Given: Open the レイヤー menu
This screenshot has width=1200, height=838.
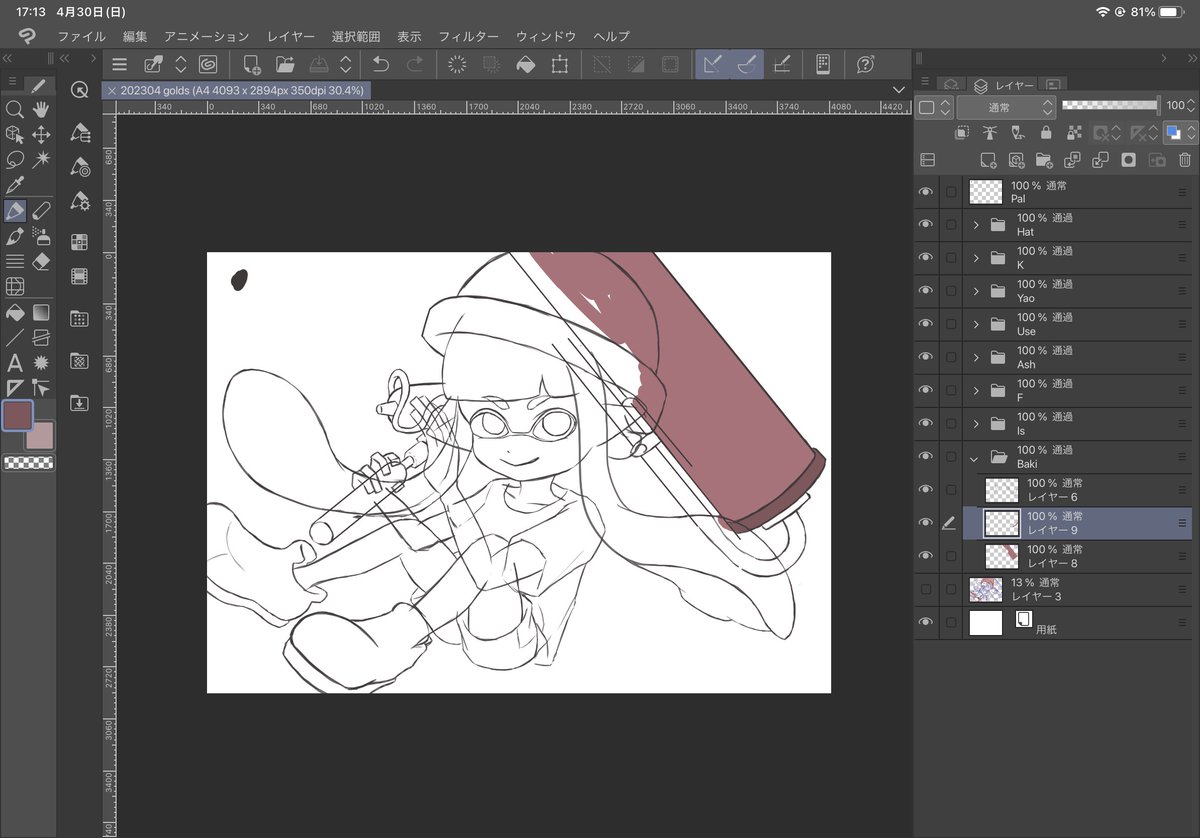Looking at the screenshot, I should pyautogui.click(x=291, y=36).
